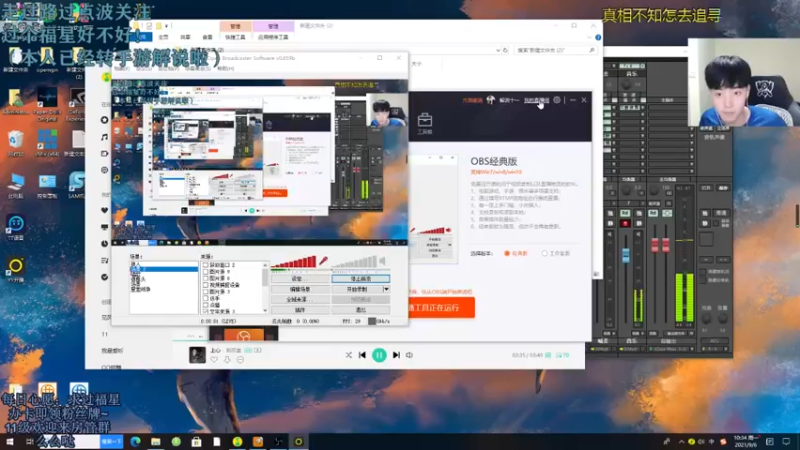Download the current song in the music player
This screenshot has height=450, width=800.
click(x=227, y=360)
